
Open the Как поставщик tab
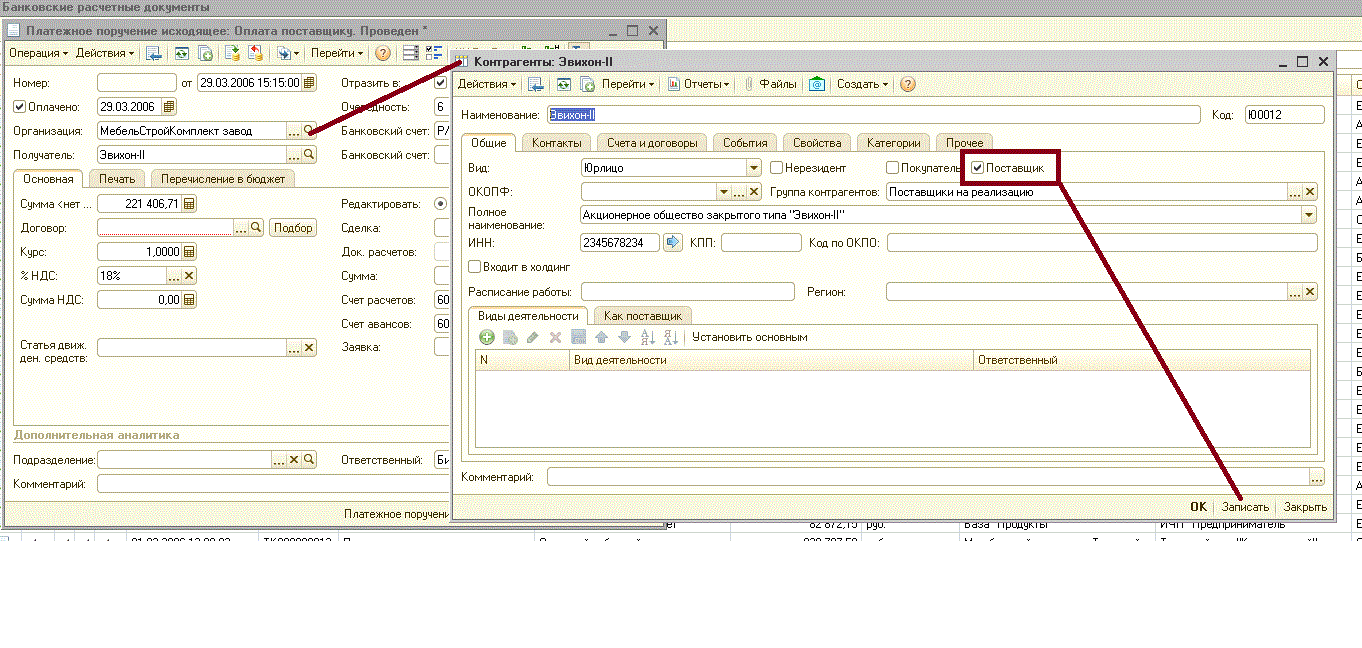[643, 315]
